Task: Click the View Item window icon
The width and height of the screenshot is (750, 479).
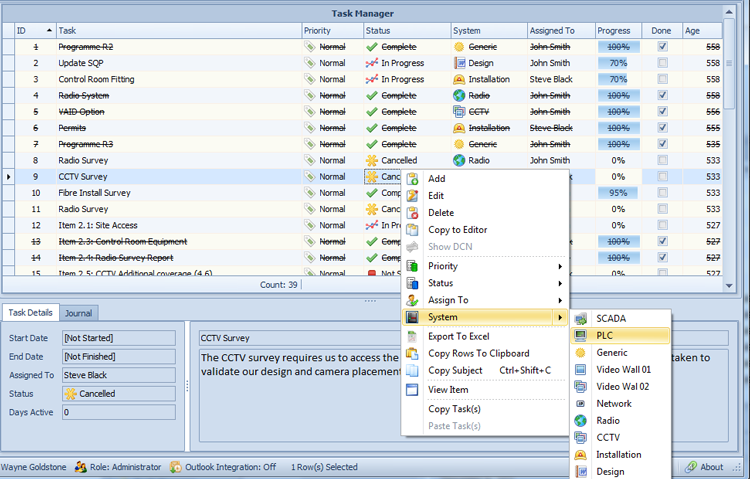Action: [x=412, y=390]
